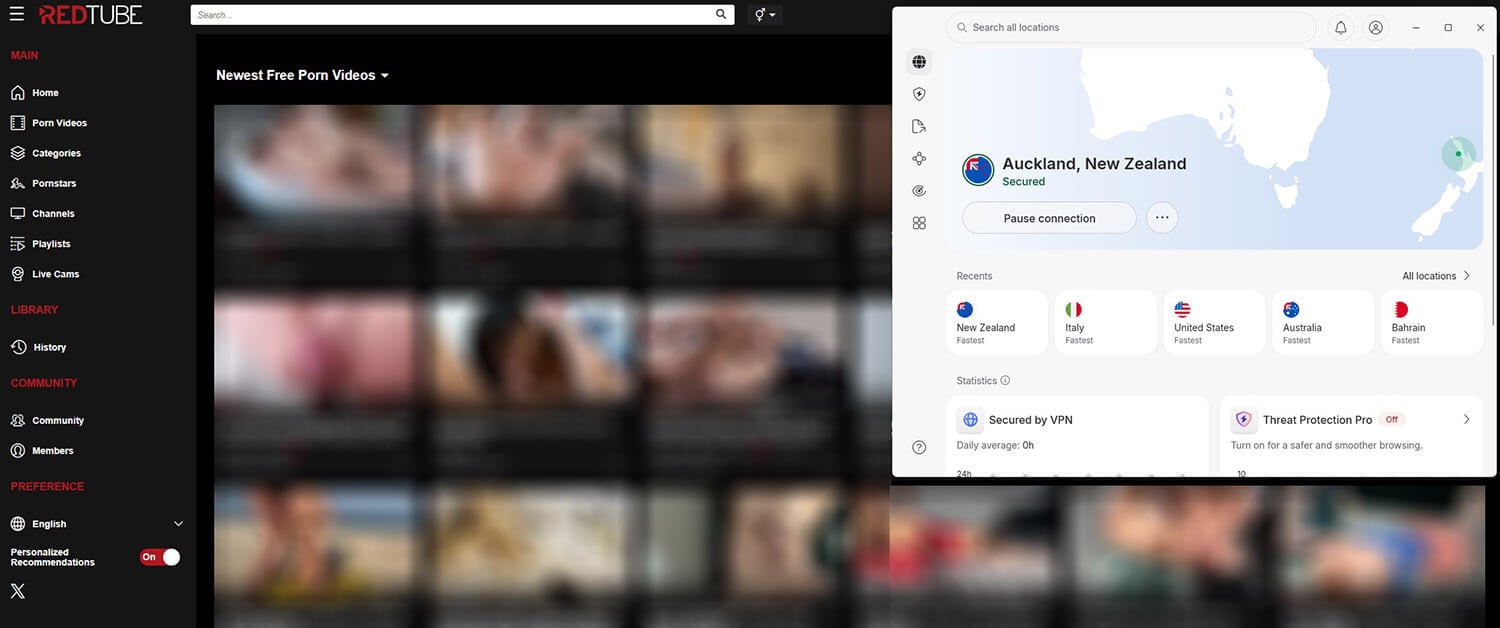Open the VPN account profile icon
This screenshot has height=628, width=1500.
click(1376, 28)
